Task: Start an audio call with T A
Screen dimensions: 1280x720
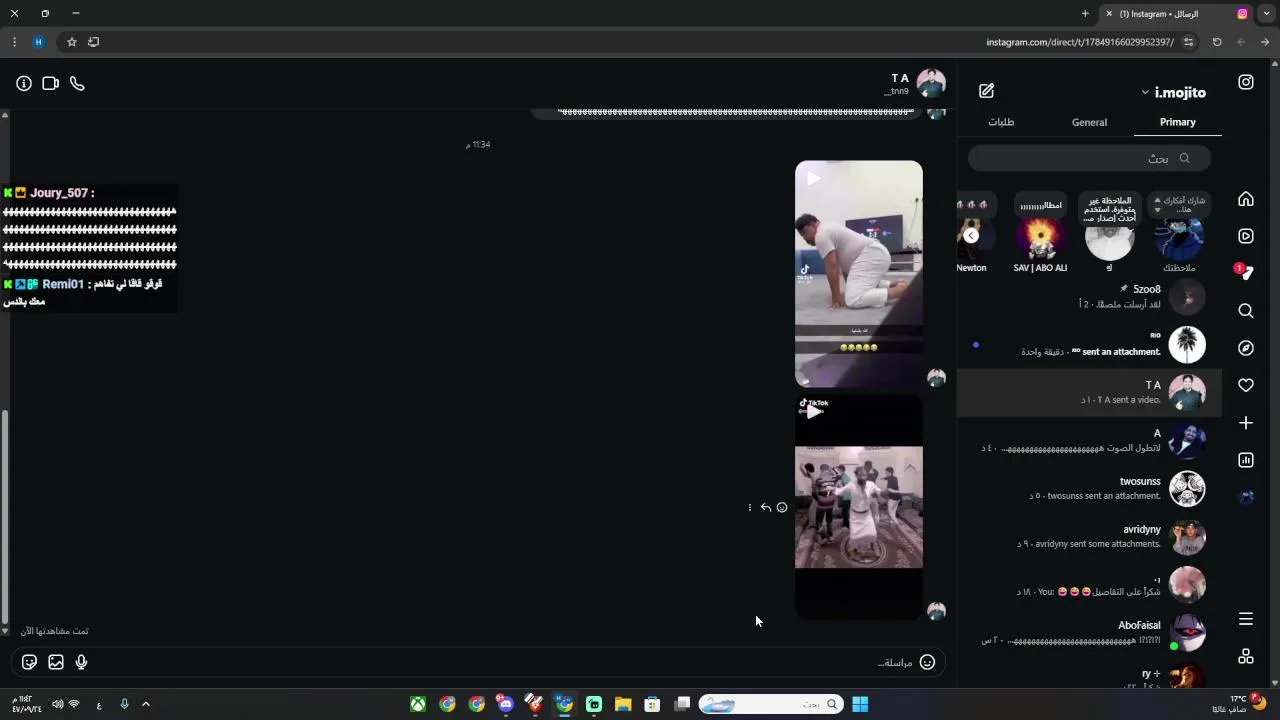Action: pos(77,83)
